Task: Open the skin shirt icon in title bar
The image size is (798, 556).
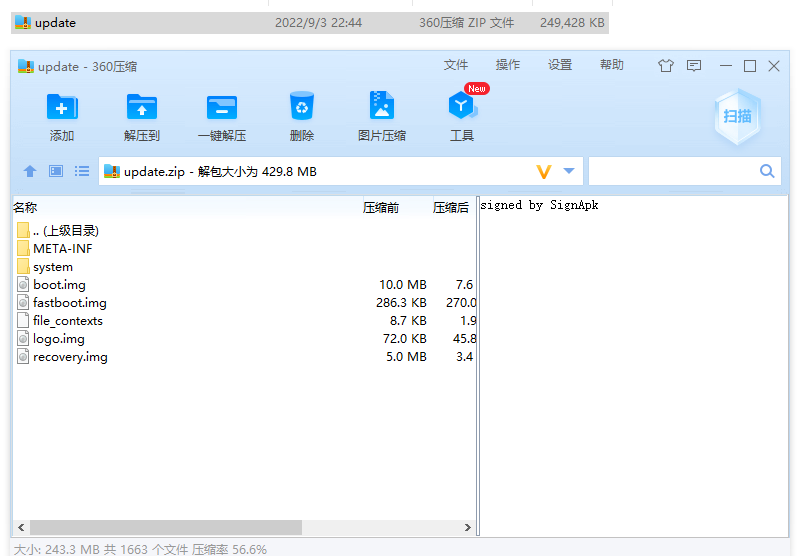Action: click(x=666, y=66)
